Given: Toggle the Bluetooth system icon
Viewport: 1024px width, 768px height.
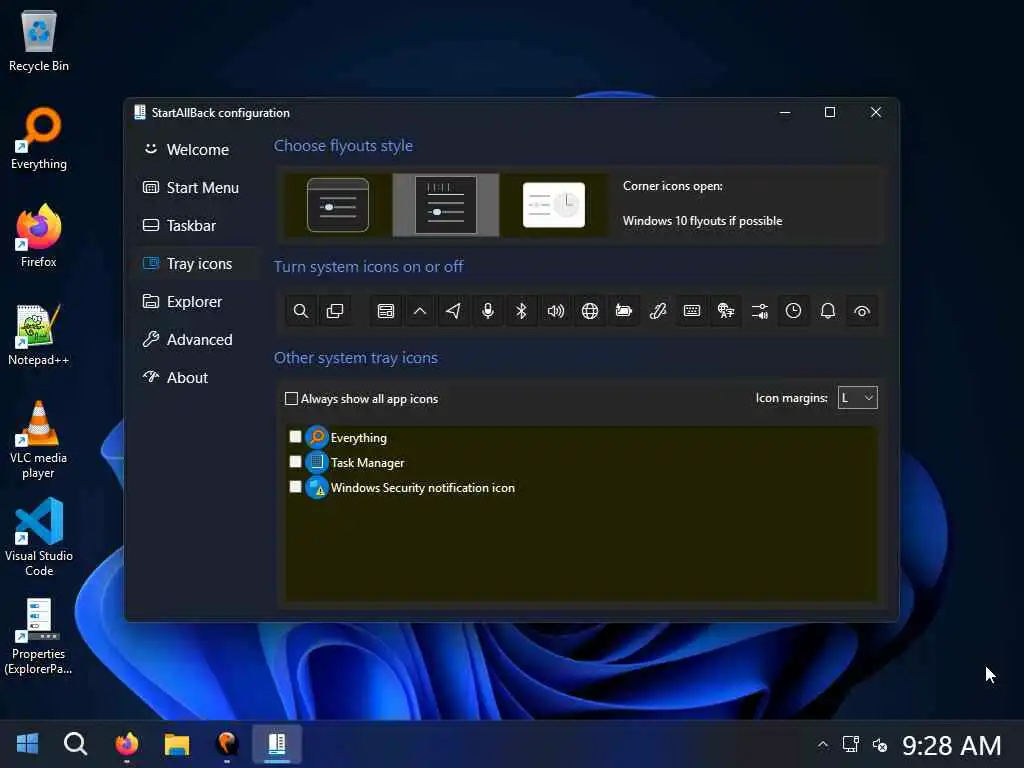Looking at the screenshot, I should click(x=522, y=311).
